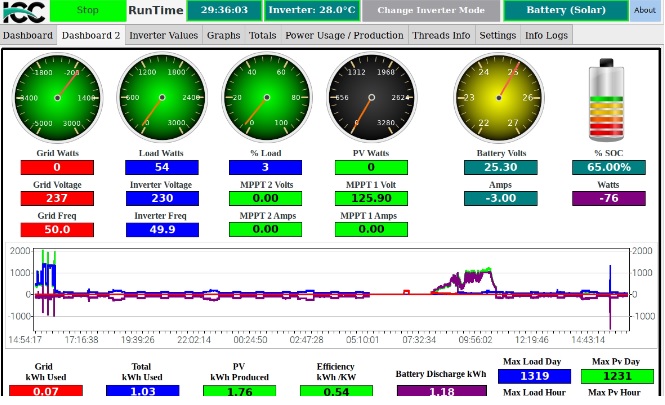Click the battery charge level icon

click(x=607, y=102)
